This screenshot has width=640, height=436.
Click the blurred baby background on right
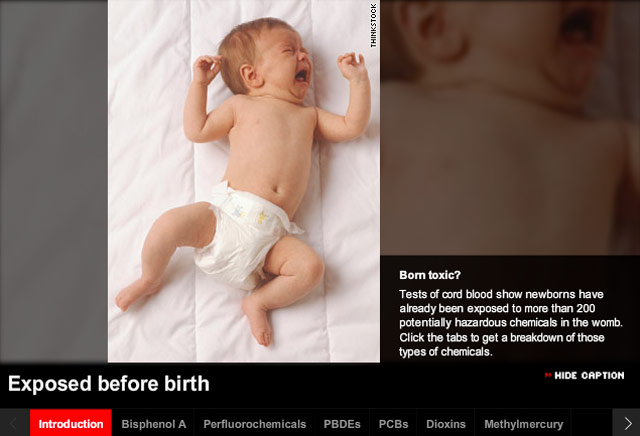click(x=510, y=127)
